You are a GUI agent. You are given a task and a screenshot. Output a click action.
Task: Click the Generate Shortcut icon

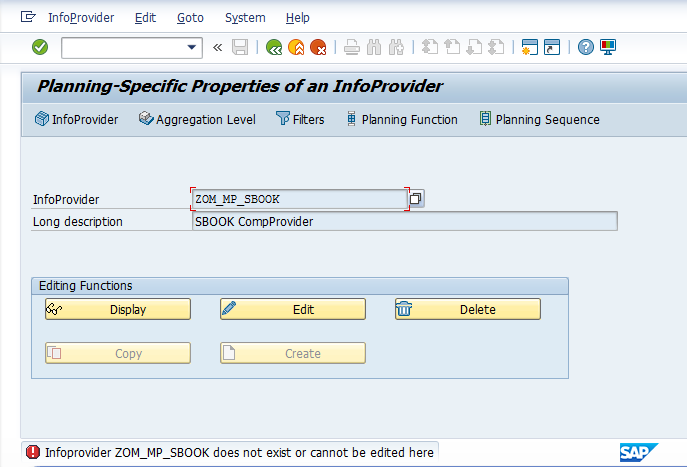(x=552, y=47)
